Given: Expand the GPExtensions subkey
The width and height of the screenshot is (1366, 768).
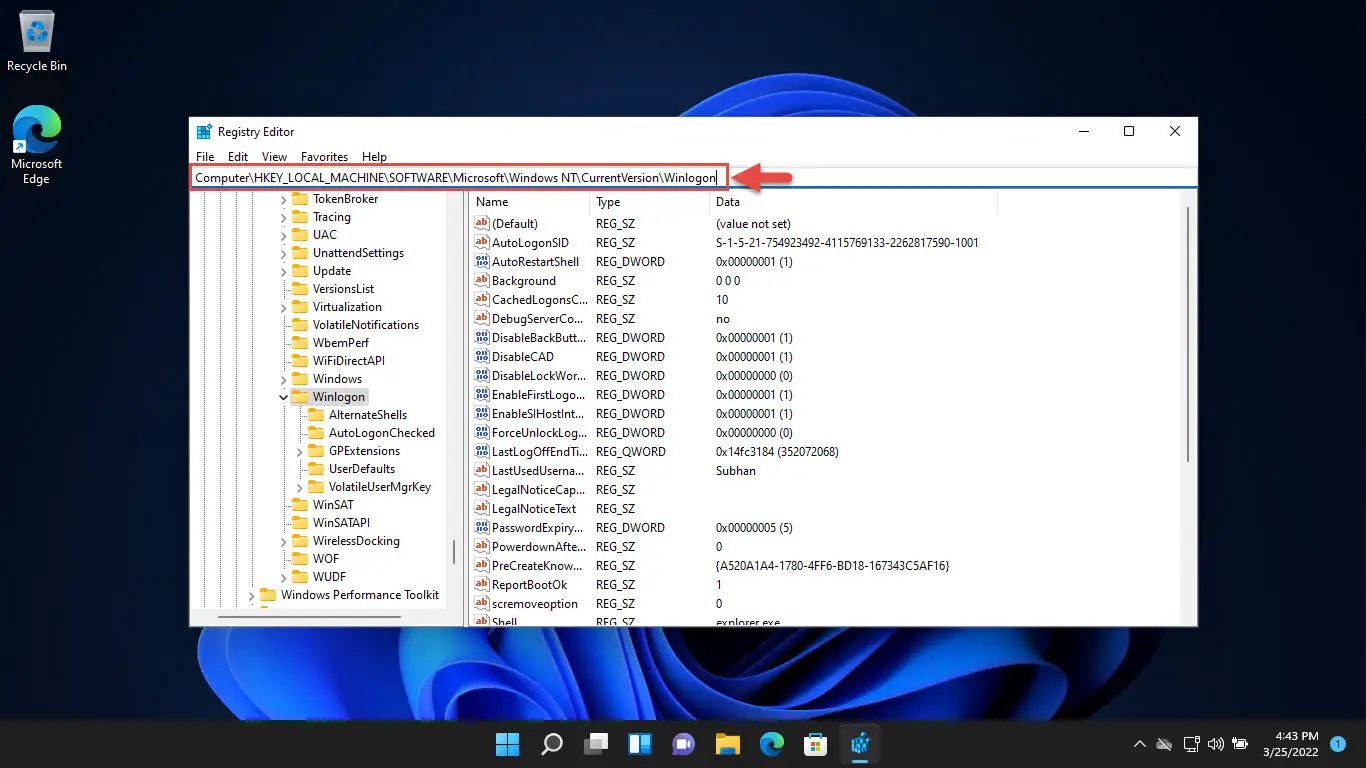Looking at the screenshot, I should [299, 451].
